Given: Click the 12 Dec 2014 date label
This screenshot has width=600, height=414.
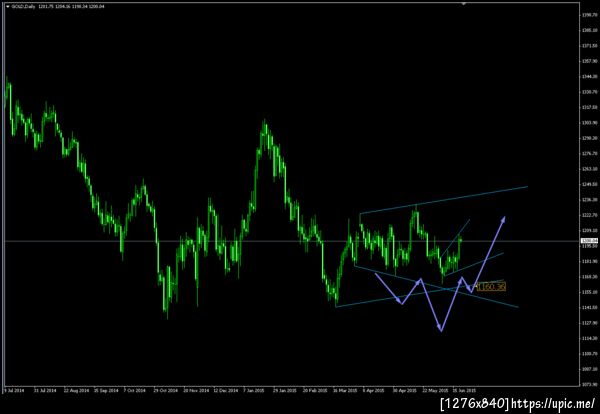Looking at the screenshot, I should pos(226,391).
